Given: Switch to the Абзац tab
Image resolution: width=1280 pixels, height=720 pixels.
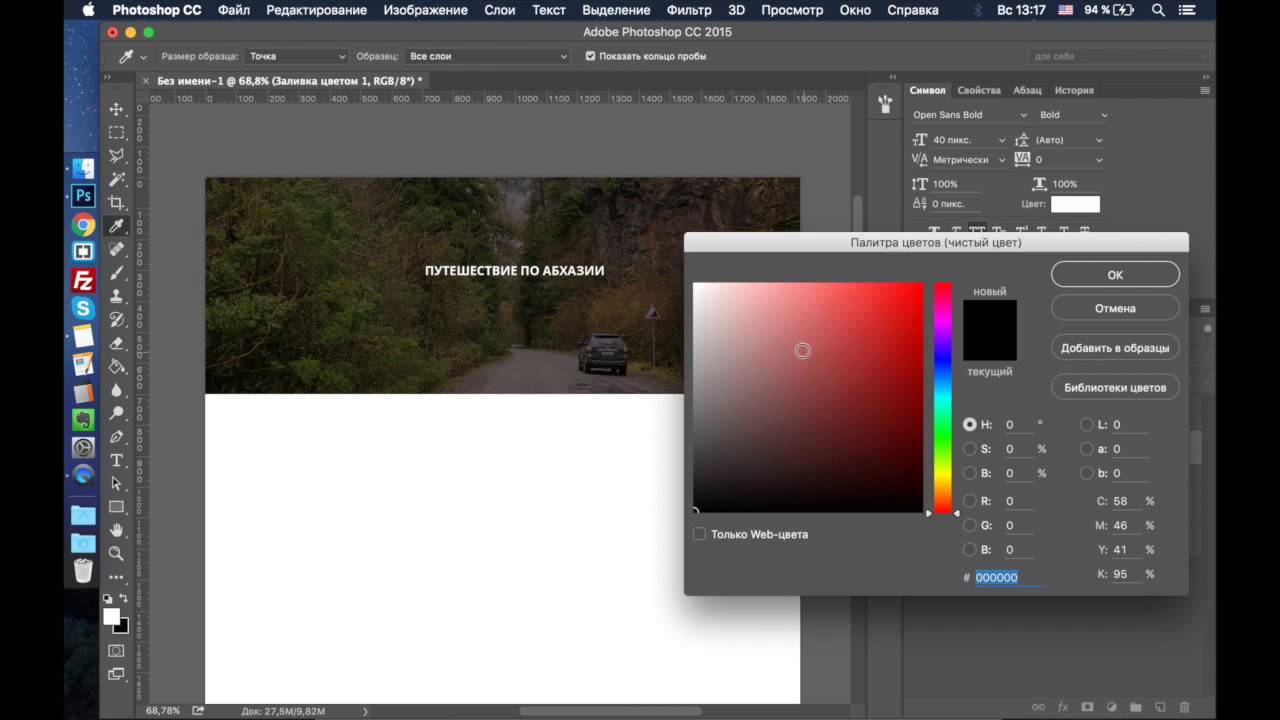Looking at the screenshot, I should pyautogui.click(x=1027, y=90).
